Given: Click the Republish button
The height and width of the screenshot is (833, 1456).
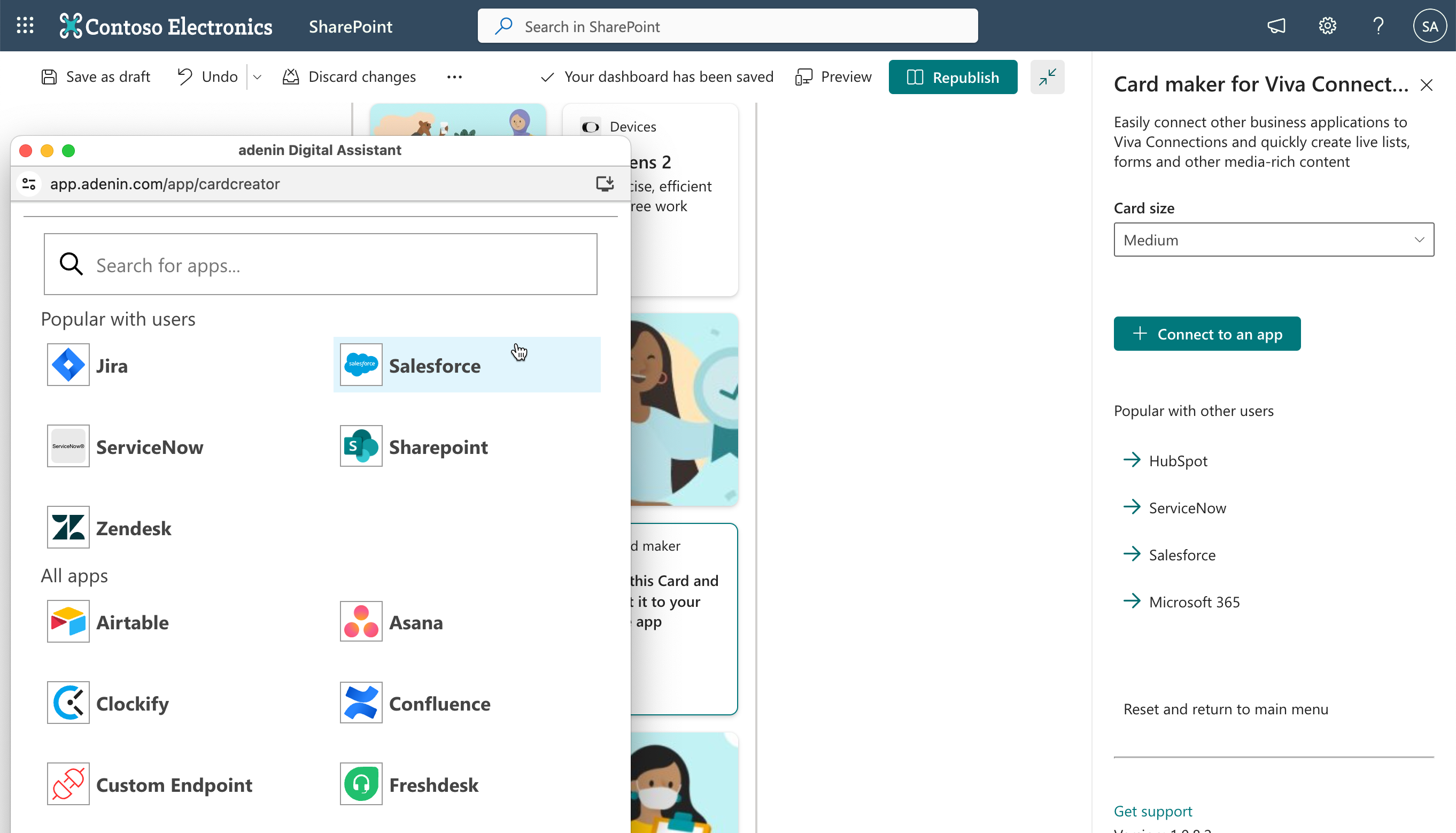Looking at the screenshot, I should (952, 76).
